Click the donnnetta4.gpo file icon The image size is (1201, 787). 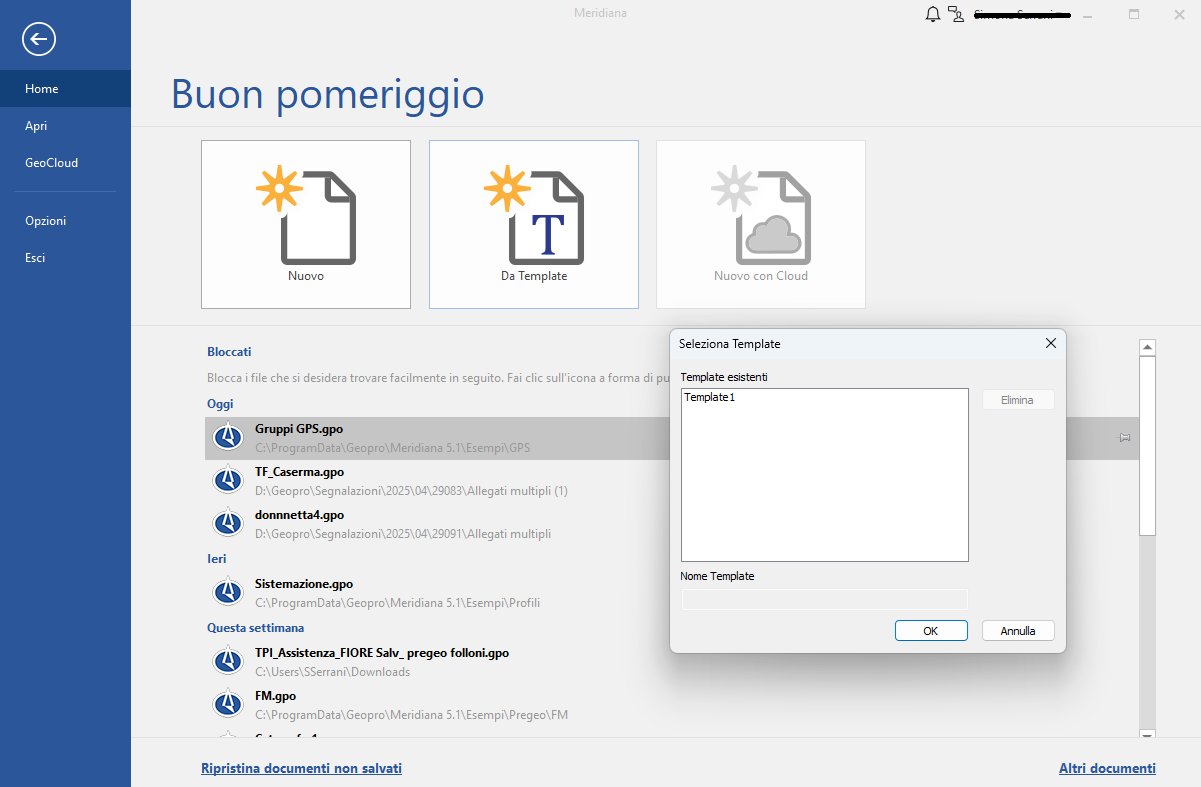(229, 524)
